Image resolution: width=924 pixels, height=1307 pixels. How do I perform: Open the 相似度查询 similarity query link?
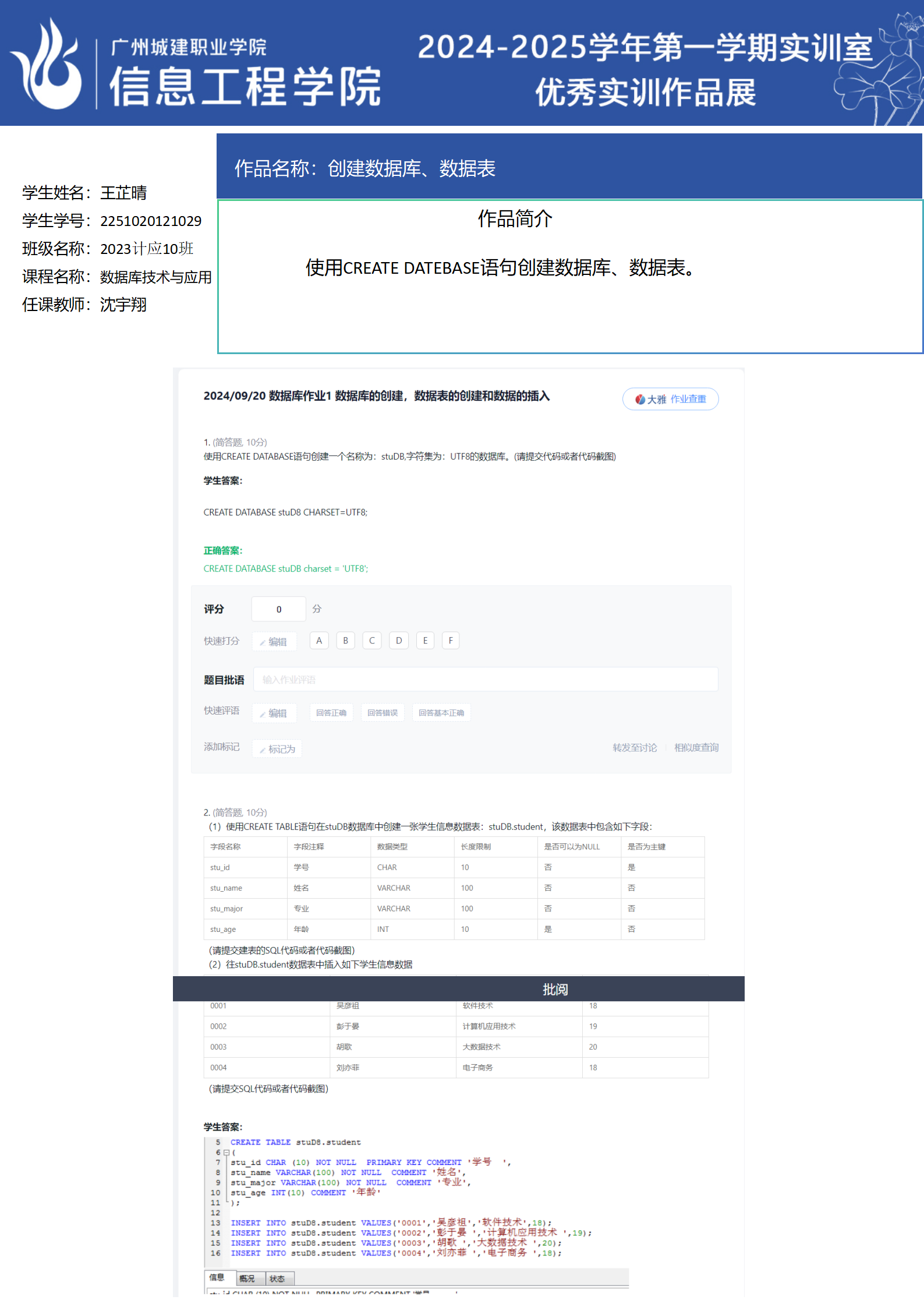(x=696, y=748)
